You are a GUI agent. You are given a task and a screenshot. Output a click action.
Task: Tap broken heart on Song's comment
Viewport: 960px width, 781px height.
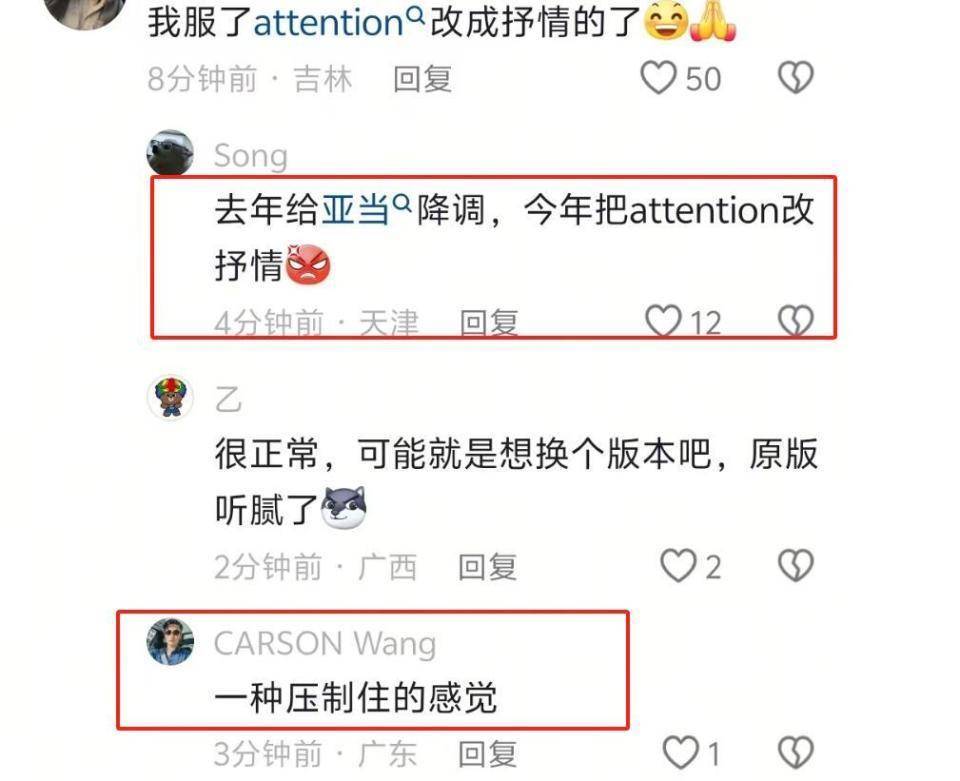[x=795, y=321]
